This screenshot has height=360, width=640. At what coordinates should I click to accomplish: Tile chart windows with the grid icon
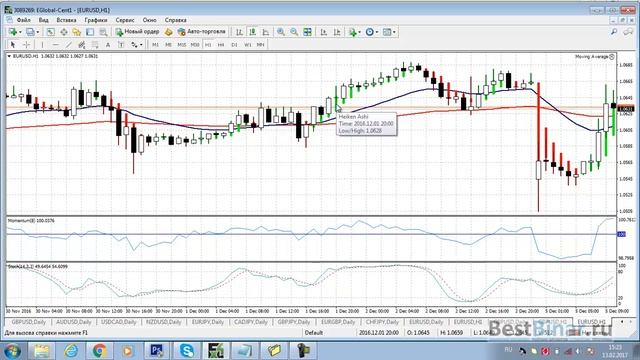tap(307, 32)
